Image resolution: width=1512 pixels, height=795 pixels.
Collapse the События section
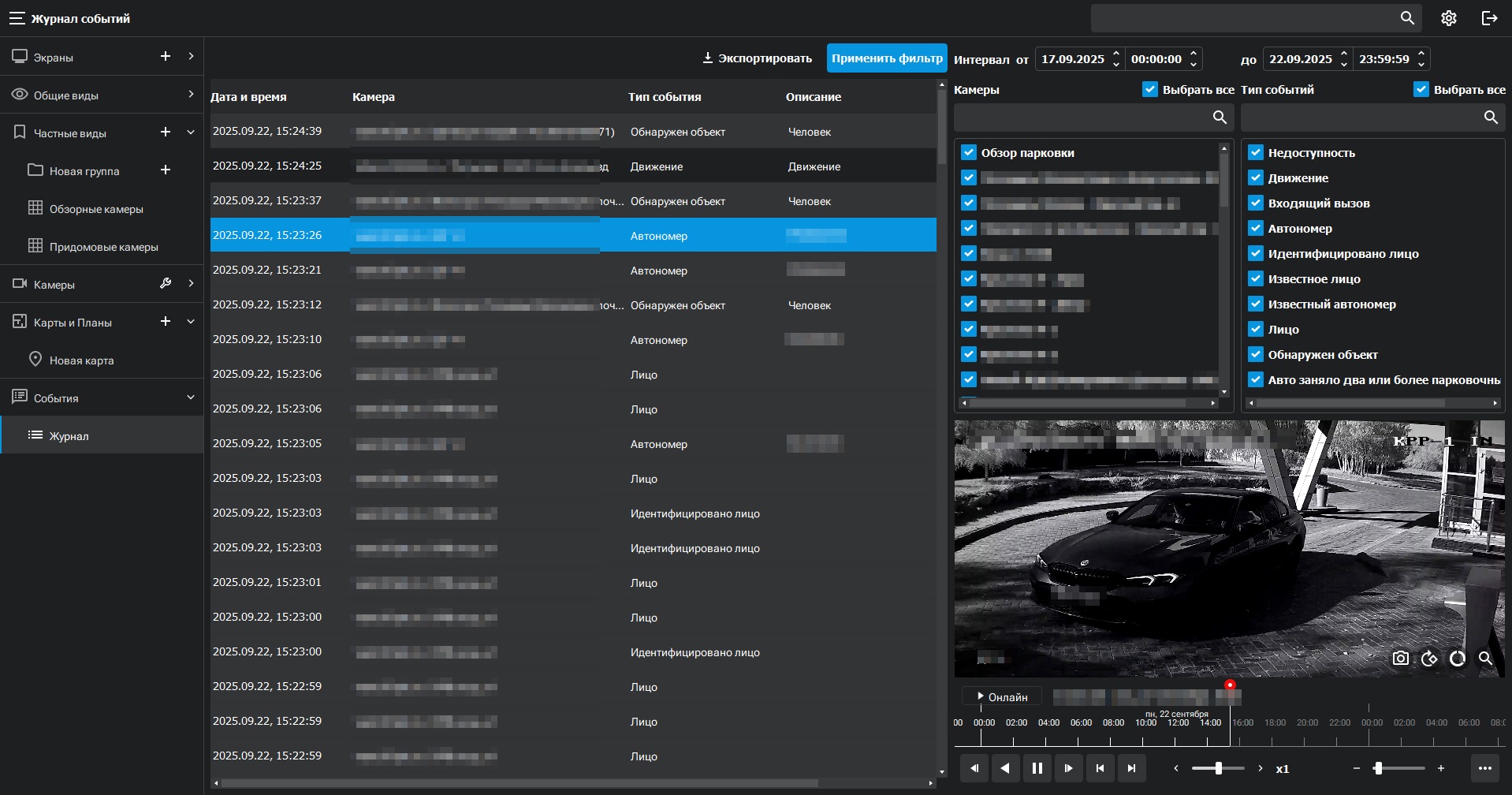coord(191,398)
